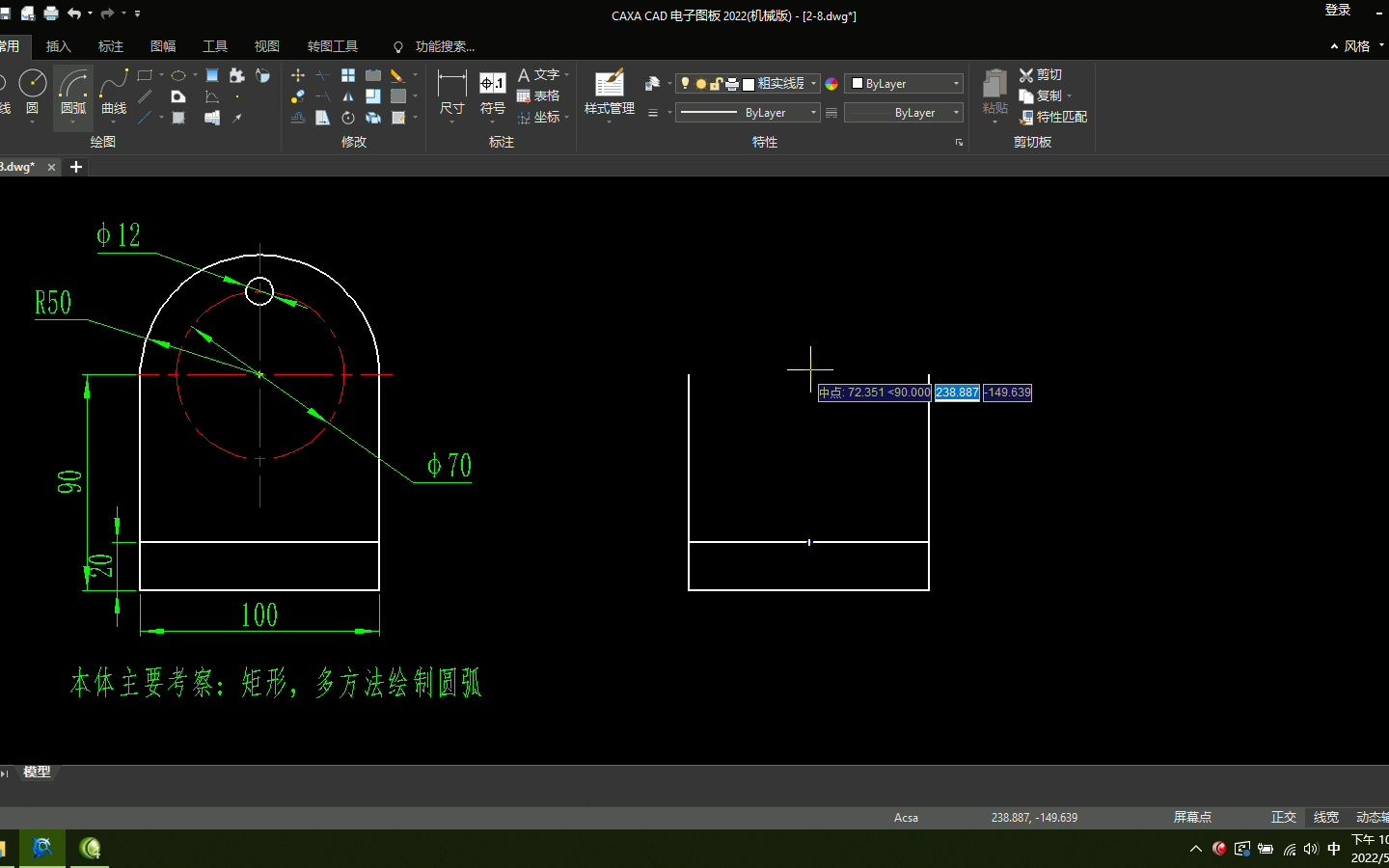Screen dimensions: 1389x868
Task: Open 样式管理 style manager
Action: coord(610,93)
